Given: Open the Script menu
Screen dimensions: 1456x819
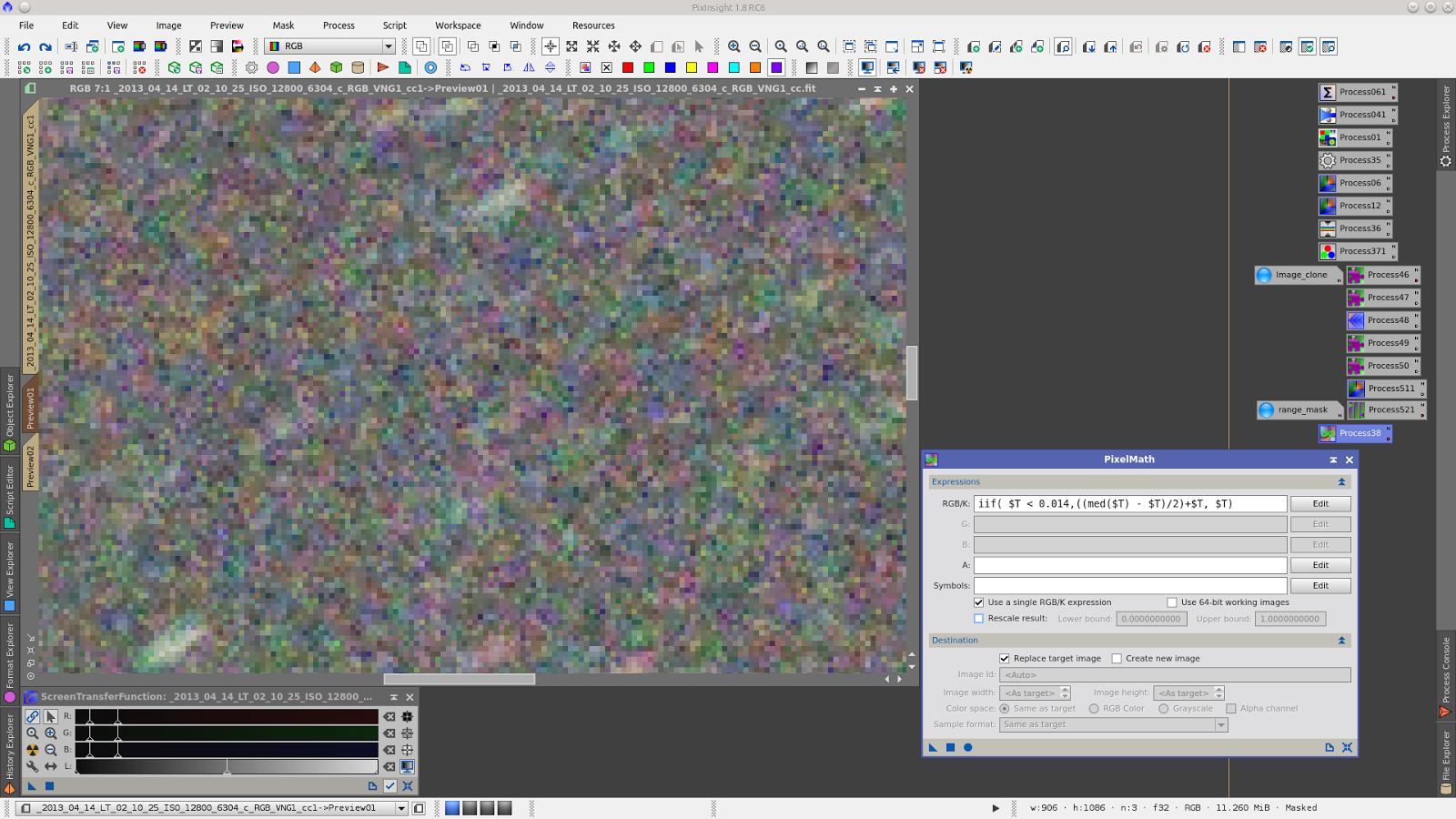Looking at the screenshot, I should tap(395, 25).
